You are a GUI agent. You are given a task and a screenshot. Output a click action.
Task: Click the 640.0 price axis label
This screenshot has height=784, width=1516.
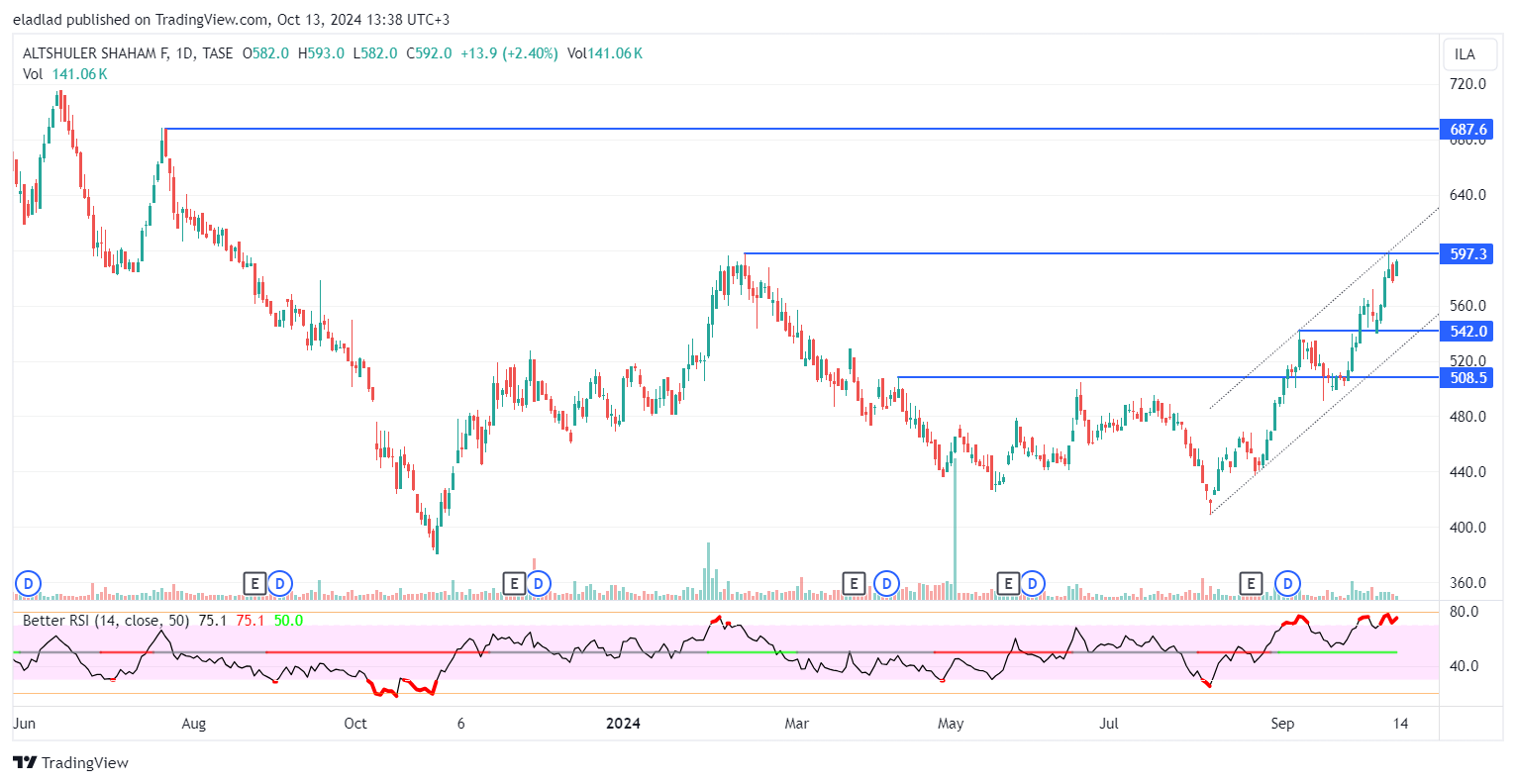(x=1467, y=195)
